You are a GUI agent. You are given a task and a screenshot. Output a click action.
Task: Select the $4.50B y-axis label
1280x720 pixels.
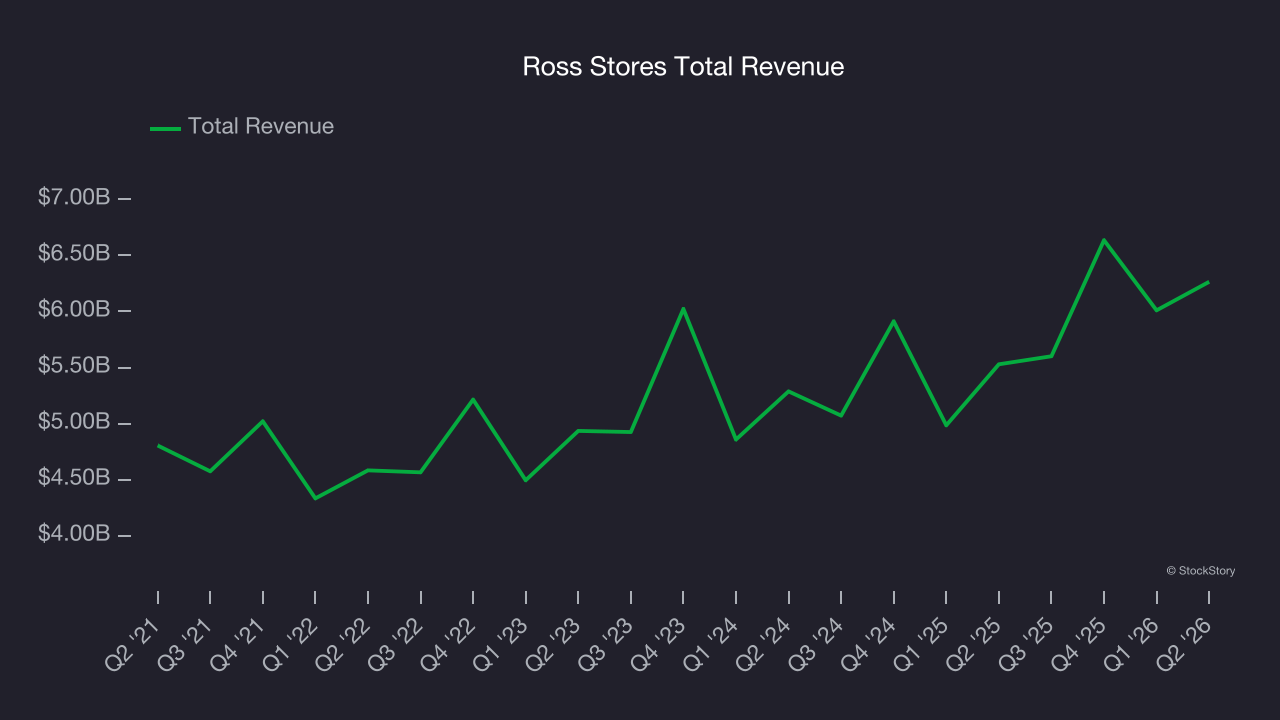pyautogui.click(x=74, y=479)
